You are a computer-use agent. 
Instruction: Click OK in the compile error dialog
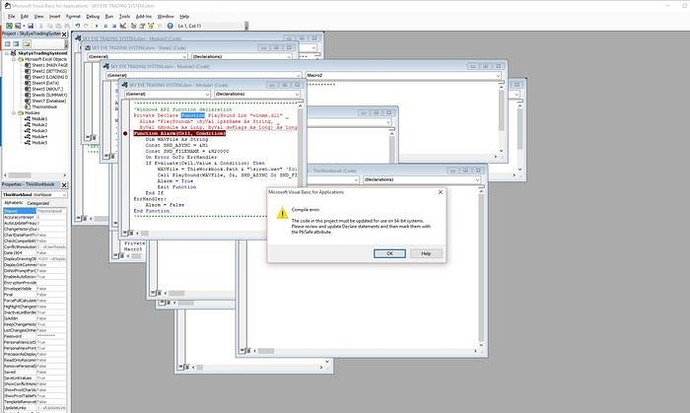coord(389,253)
